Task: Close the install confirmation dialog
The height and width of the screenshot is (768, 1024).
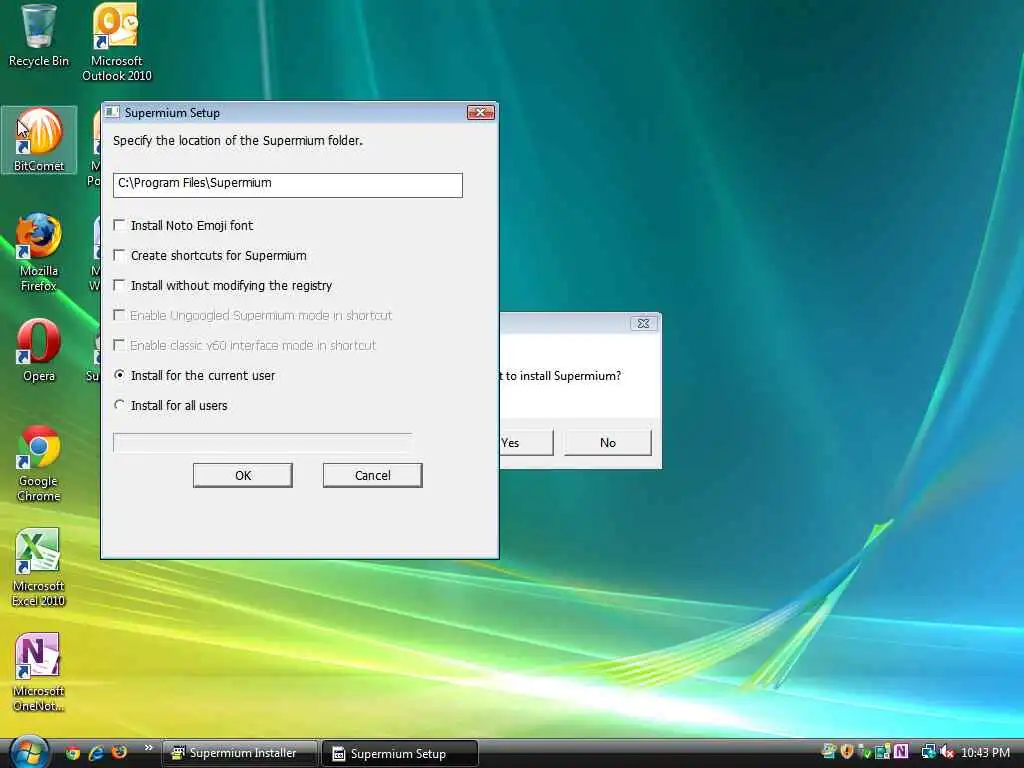Action: coord(643,323)
